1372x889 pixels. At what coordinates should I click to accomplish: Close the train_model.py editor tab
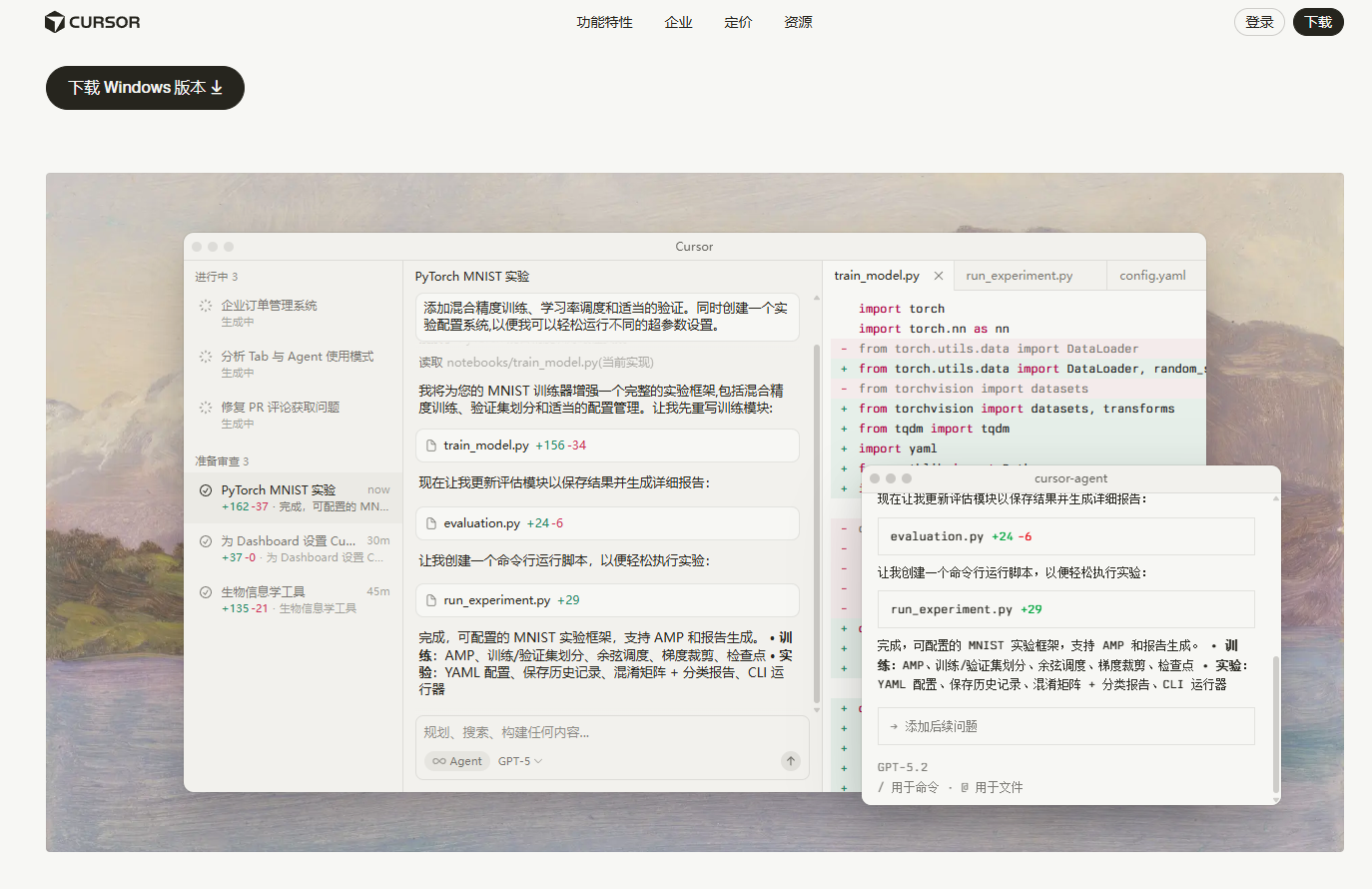coord(939,276)
